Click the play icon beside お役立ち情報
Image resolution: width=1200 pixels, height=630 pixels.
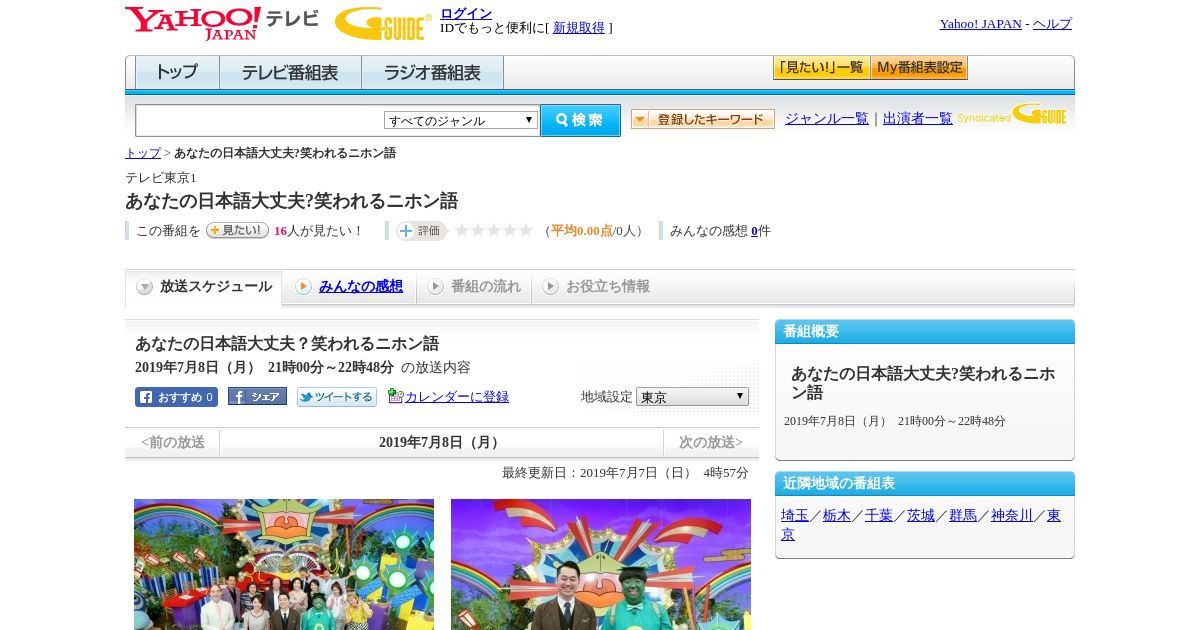(x=550, y=287)
